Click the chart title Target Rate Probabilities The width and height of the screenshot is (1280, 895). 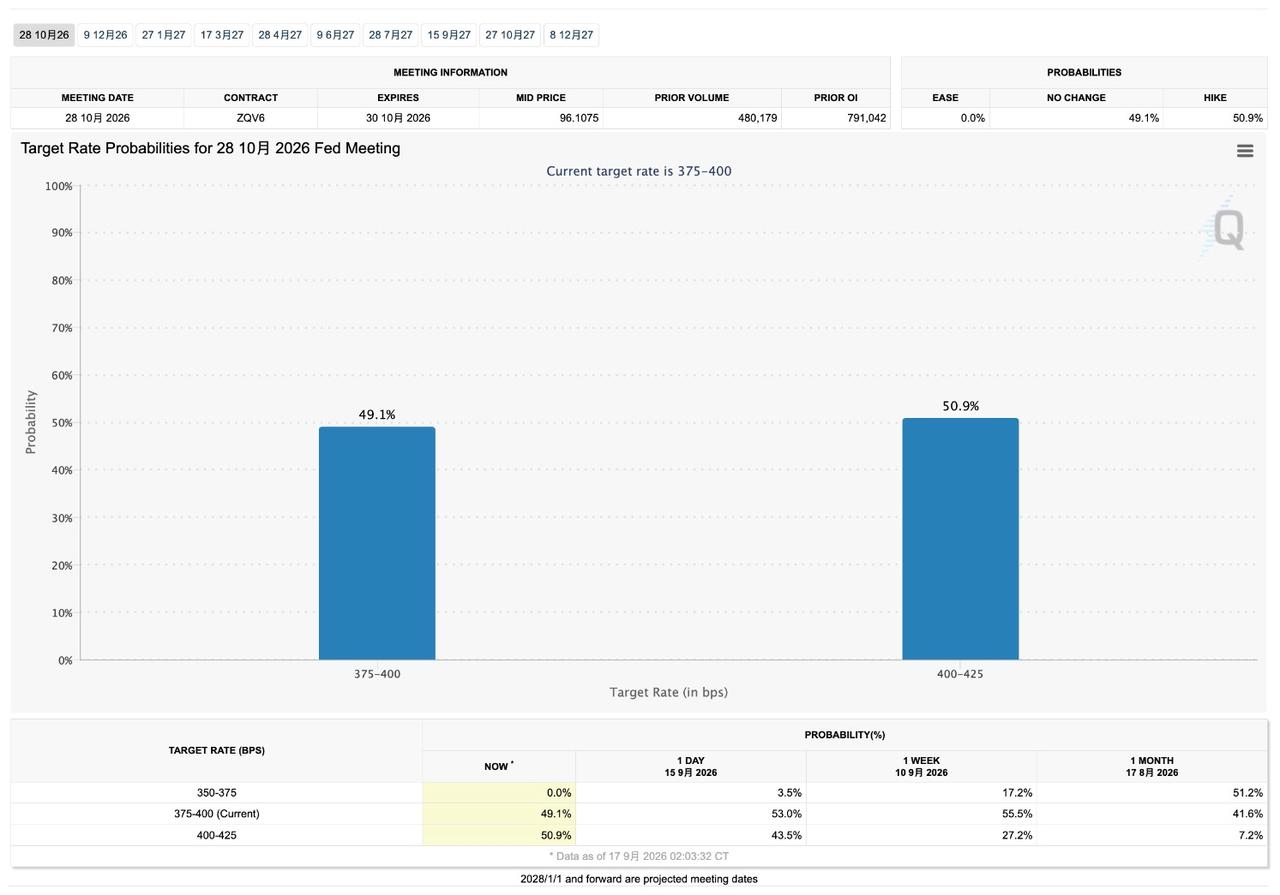(211, 148)
